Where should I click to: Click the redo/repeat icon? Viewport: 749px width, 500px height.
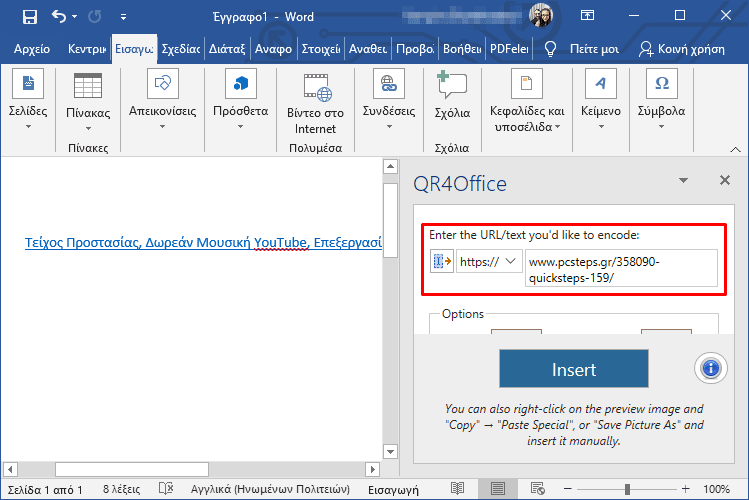95,17
